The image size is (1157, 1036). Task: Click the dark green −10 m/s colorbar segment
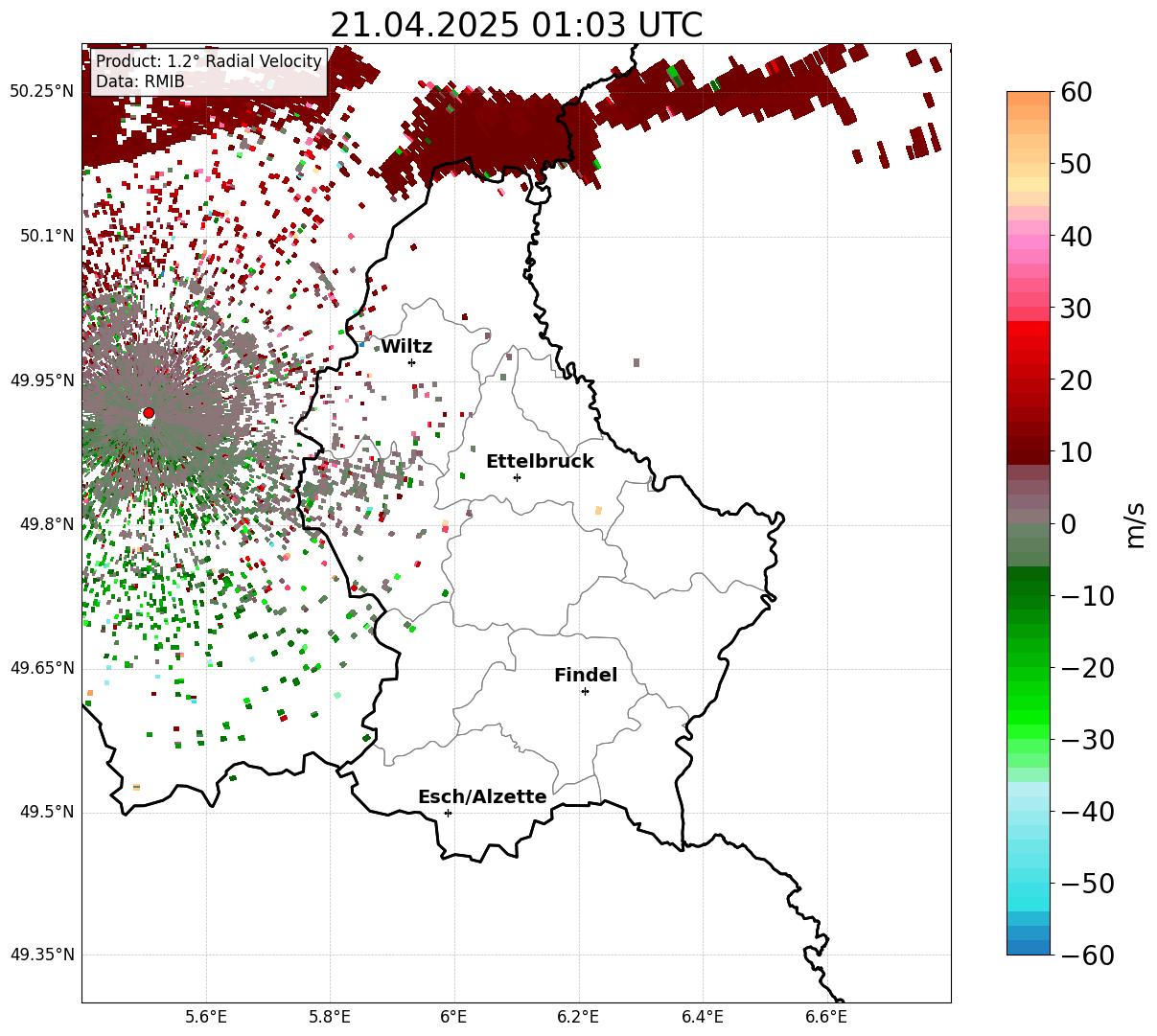pos(1029,587)
